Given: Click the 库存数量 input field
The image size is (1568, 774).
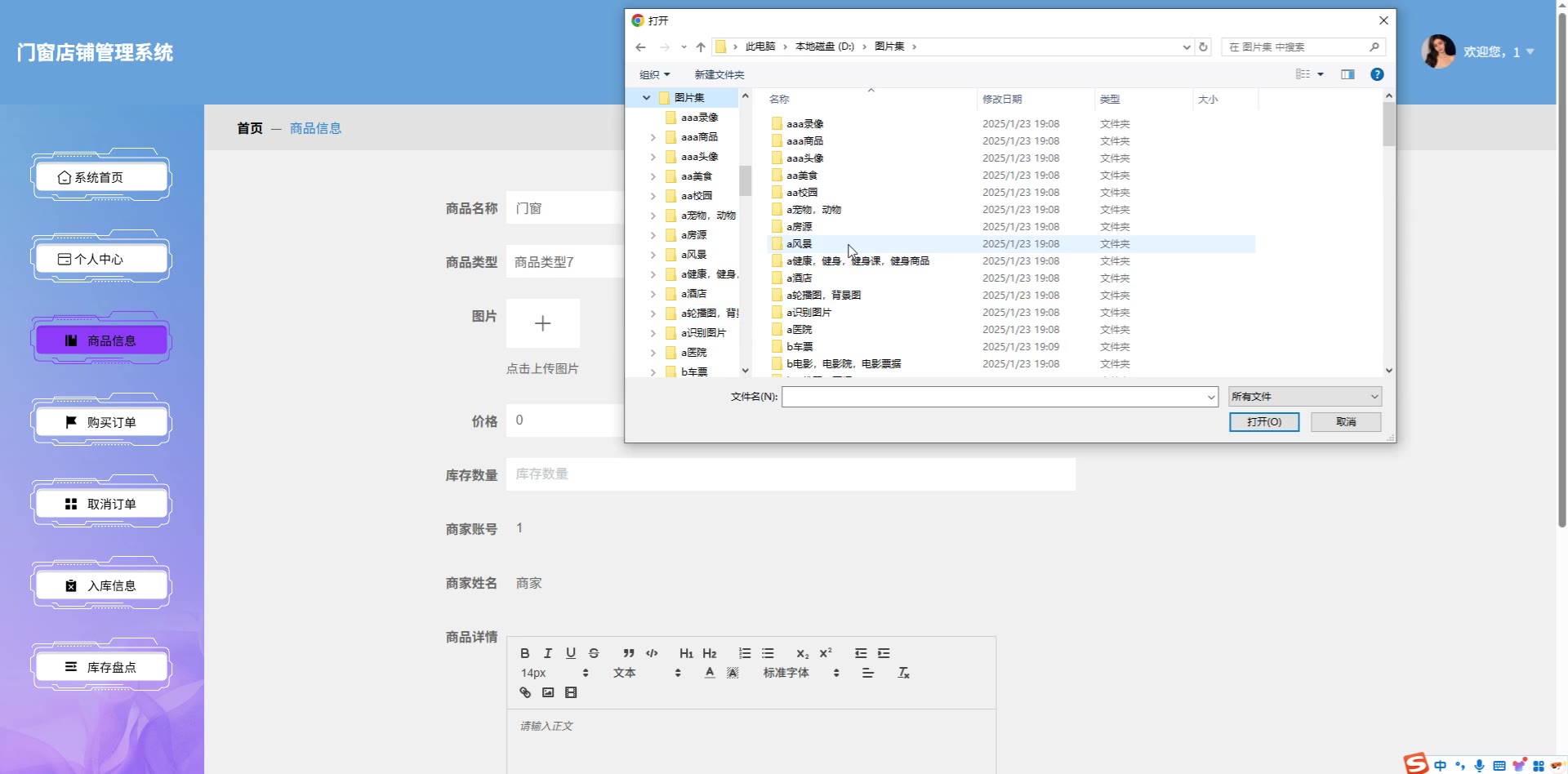Looking at the screenshot, I should click(791, 474).
